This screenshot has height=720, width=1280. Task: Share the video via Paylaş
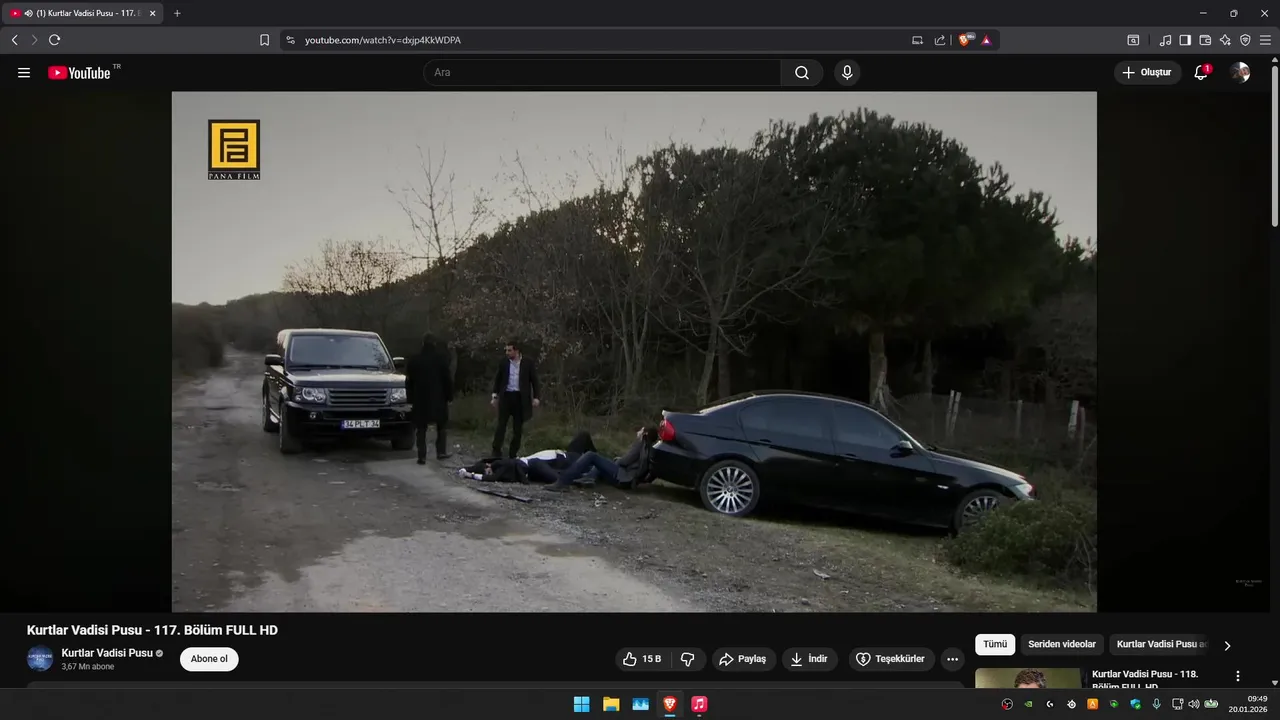click(743, 659)
